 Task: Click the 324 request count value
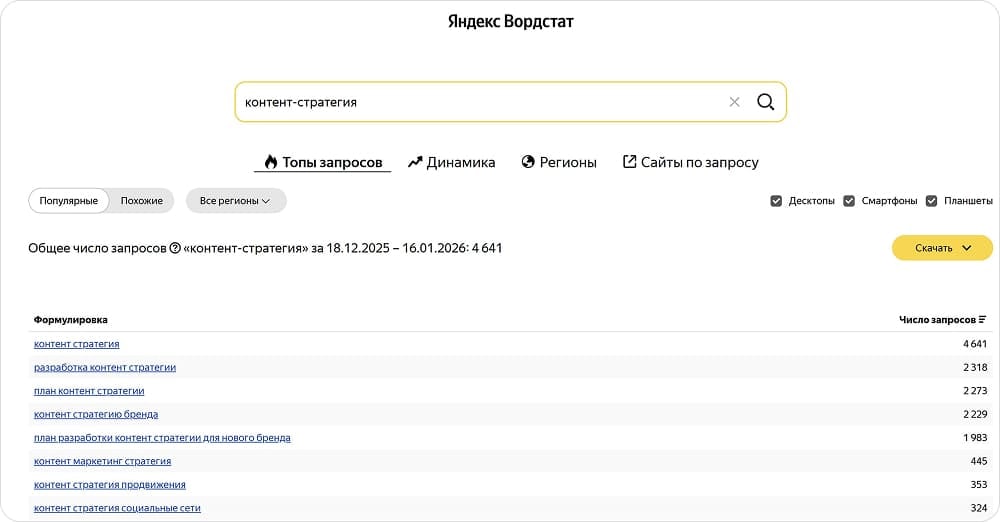point(979,508)
